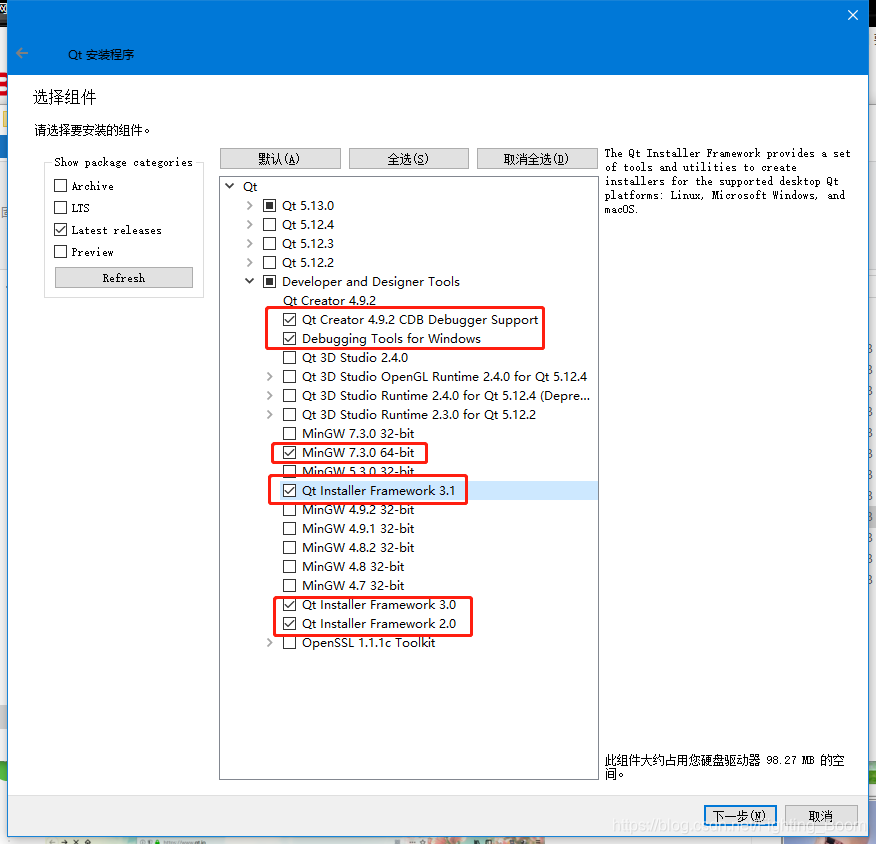Expand the Qt 5.13.0 node
876x844 pixels.
(x=249, y=206)
